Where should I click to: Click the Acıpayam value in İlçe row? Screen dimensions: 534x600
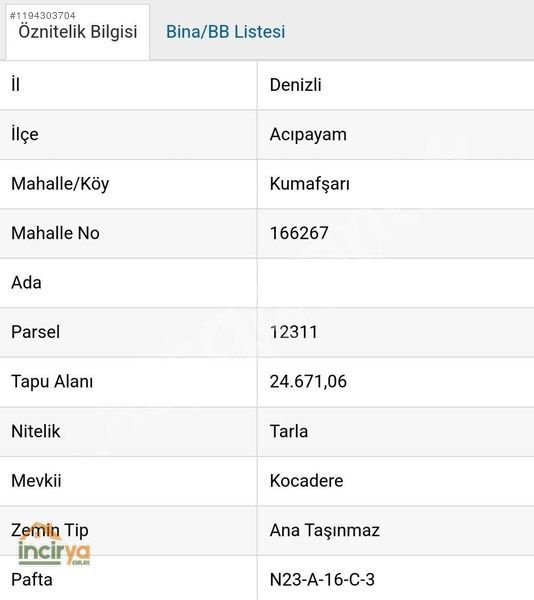coord(308,135)
